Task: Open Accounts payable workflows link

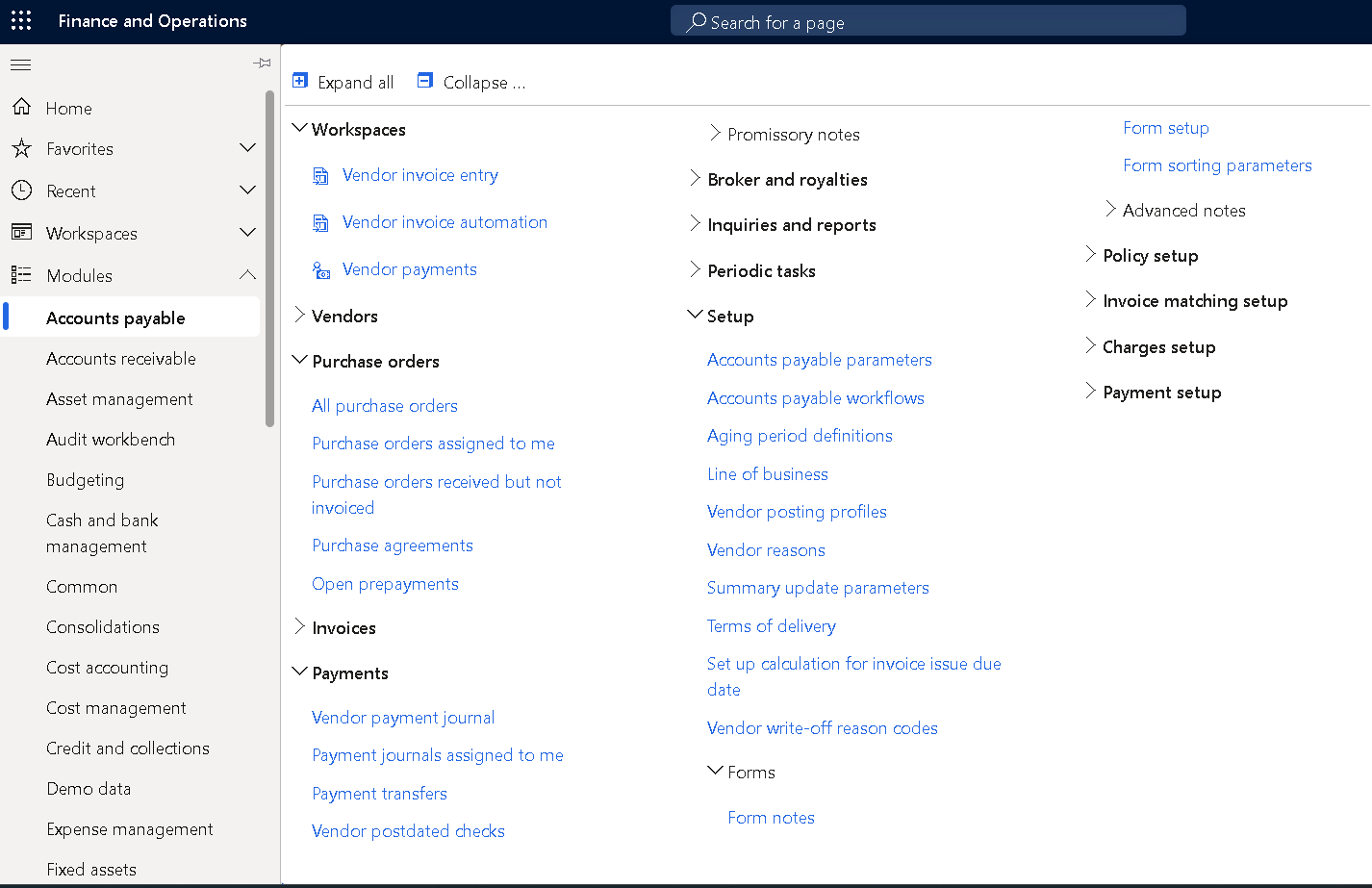Action: tap(816, 398)
